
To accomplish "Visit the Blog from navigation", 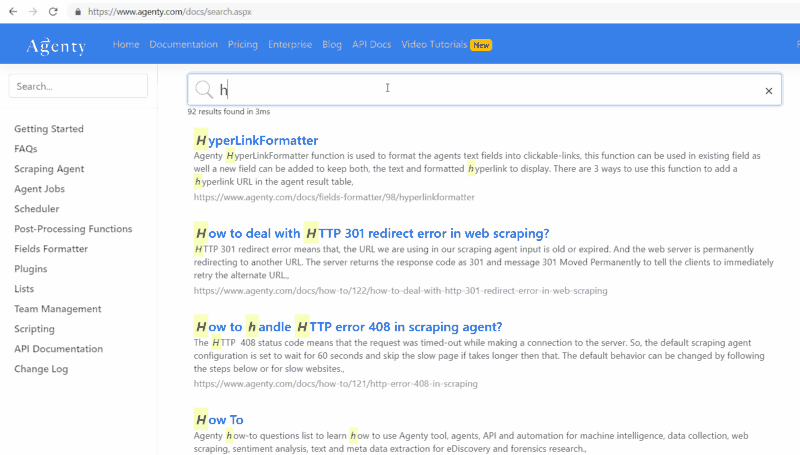I will coord(332,44).
